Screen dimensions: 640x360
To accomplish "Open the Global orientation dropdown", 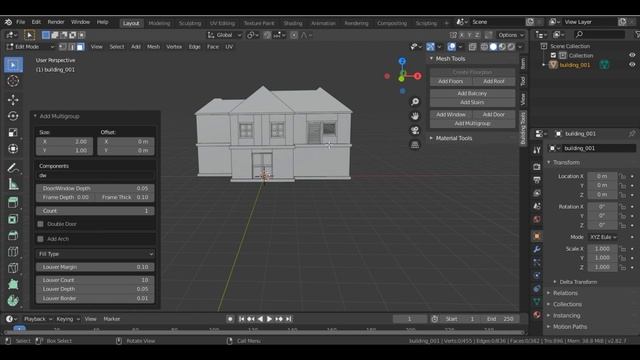I will pos(224,35).
